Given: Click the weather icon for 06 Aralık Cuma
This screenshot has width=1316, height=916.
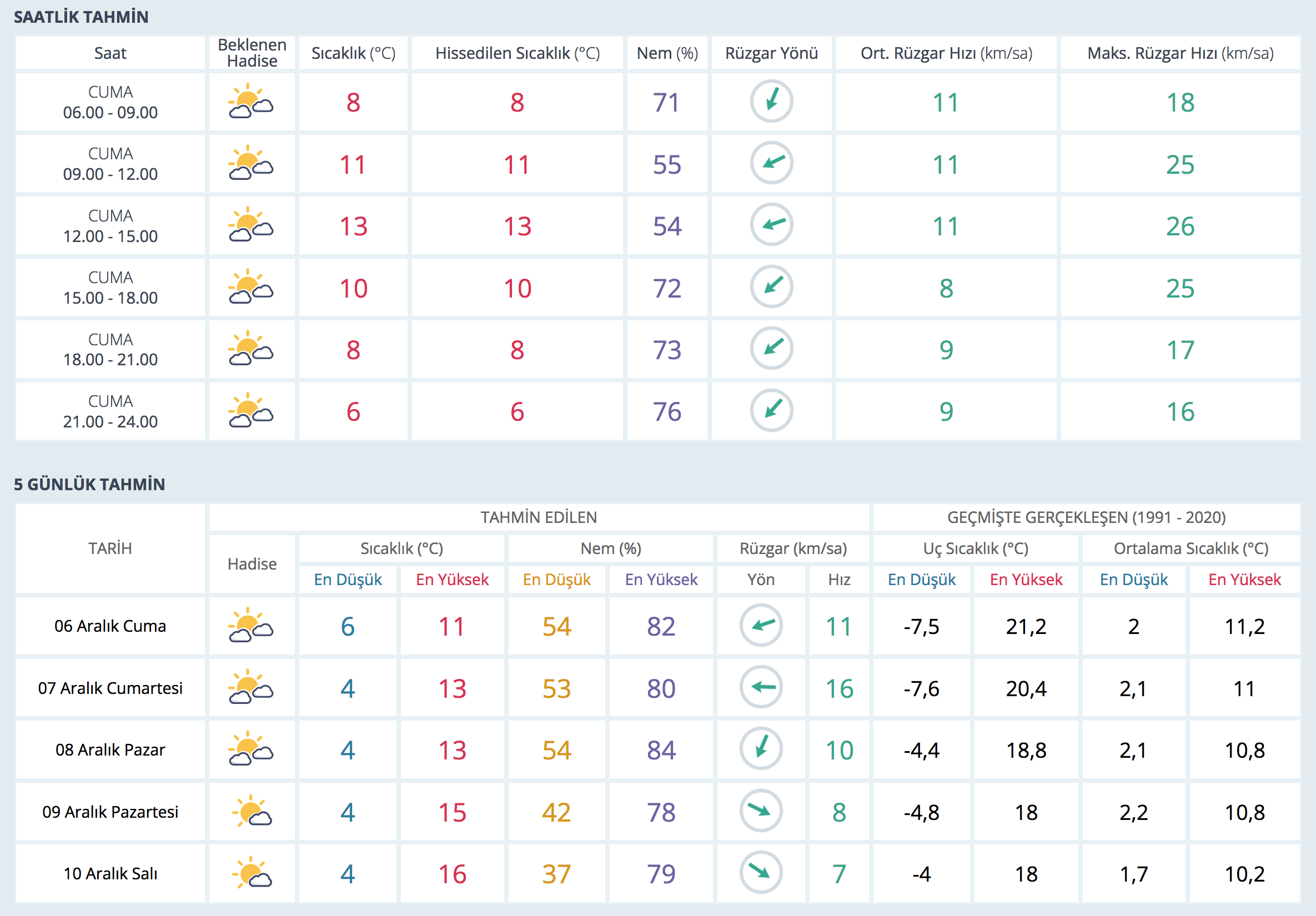Looking at the screenshot, I should 251,626.
